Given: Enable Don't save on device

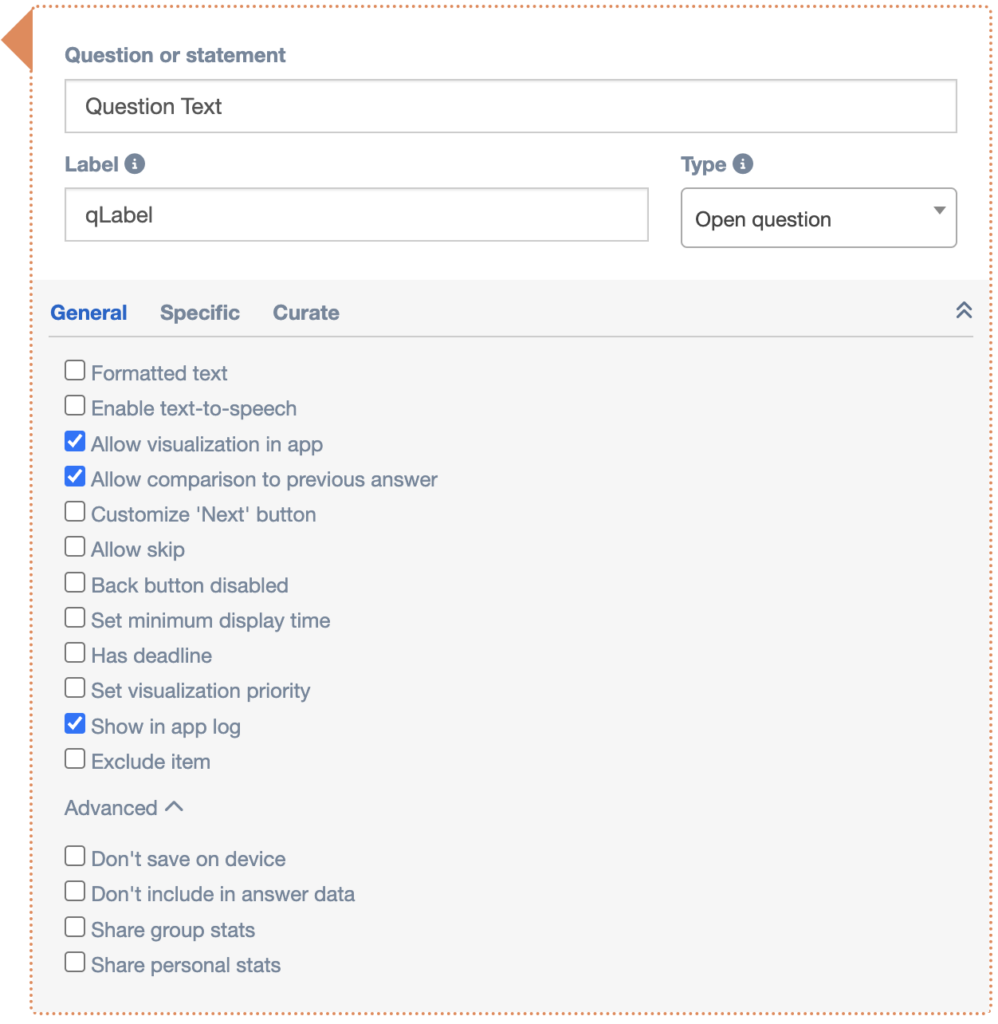Looking at the screenshot, I should [x=75, y=857].
